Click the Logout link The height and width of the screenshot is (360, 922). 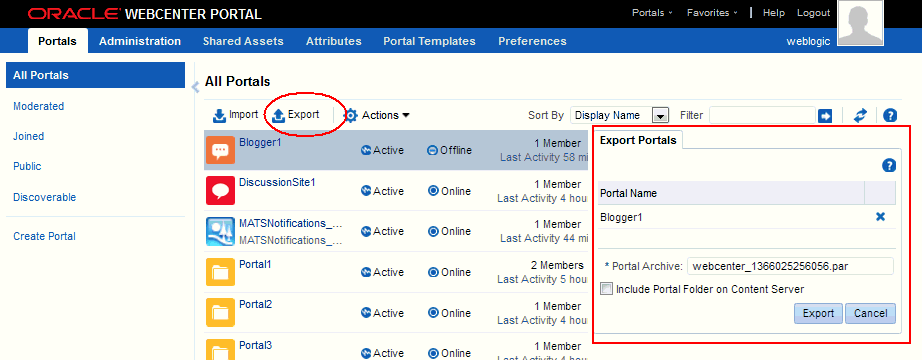(x=813, y=12)
